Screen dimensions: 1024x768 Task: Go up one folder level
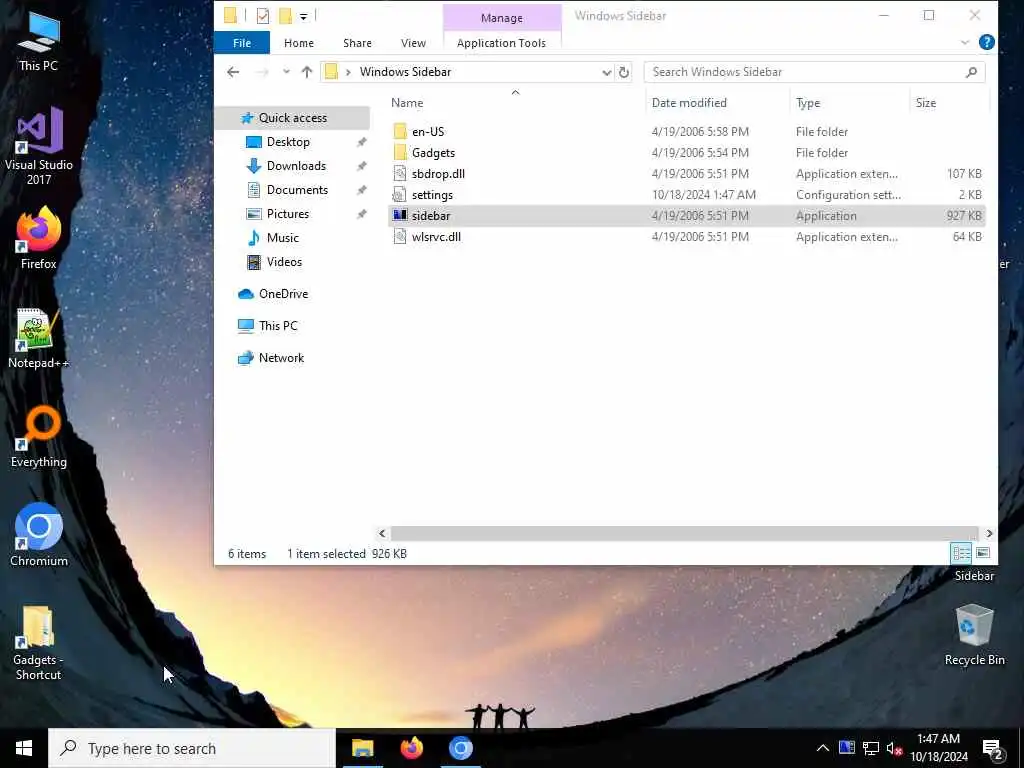(x=307, y=72)
